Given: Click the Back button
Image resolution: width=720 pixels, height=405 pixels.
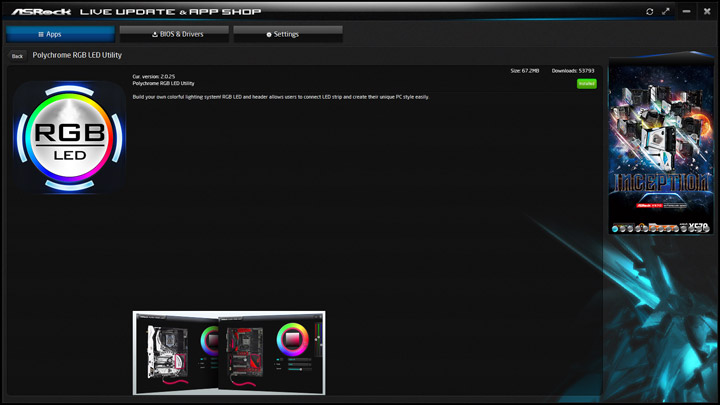Looking at the screenshot, I should [x=17, y=56].
